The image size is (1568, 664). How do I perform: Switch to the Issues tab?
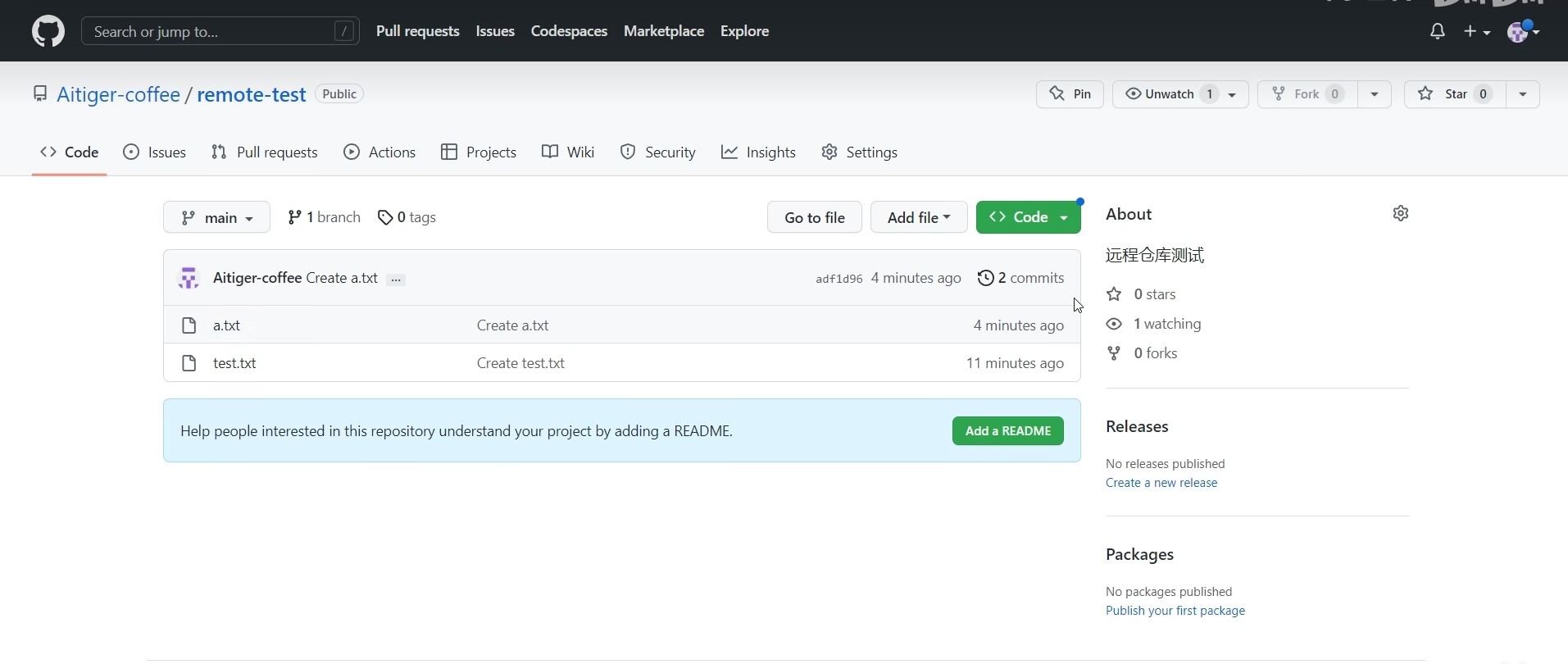tap(155, 152)
